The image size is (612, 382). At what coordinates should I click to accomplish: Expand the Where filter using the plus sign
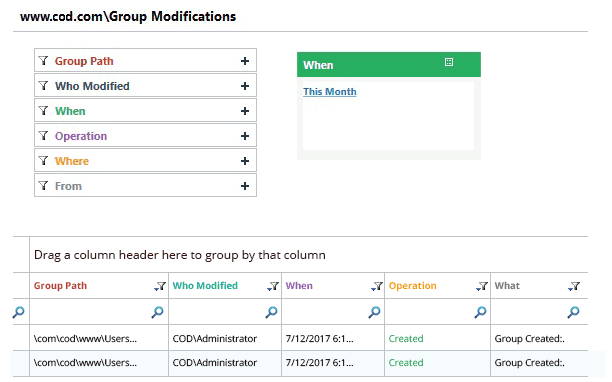pyautogui.click(x=245, y=161)
